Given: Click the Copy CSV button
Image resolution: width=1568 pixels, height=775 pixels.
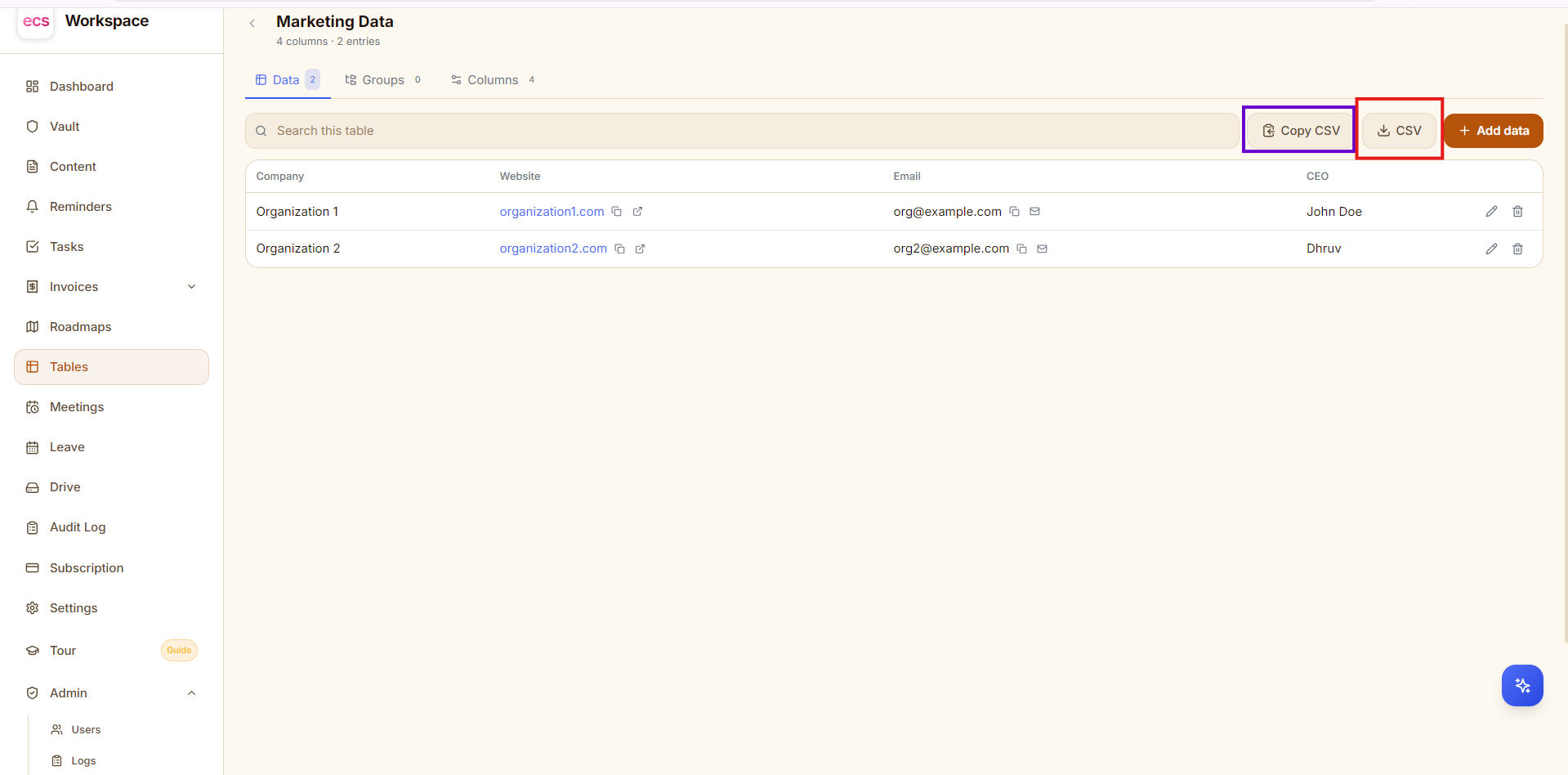Looking at the screenshot, I should (1300, 131).
